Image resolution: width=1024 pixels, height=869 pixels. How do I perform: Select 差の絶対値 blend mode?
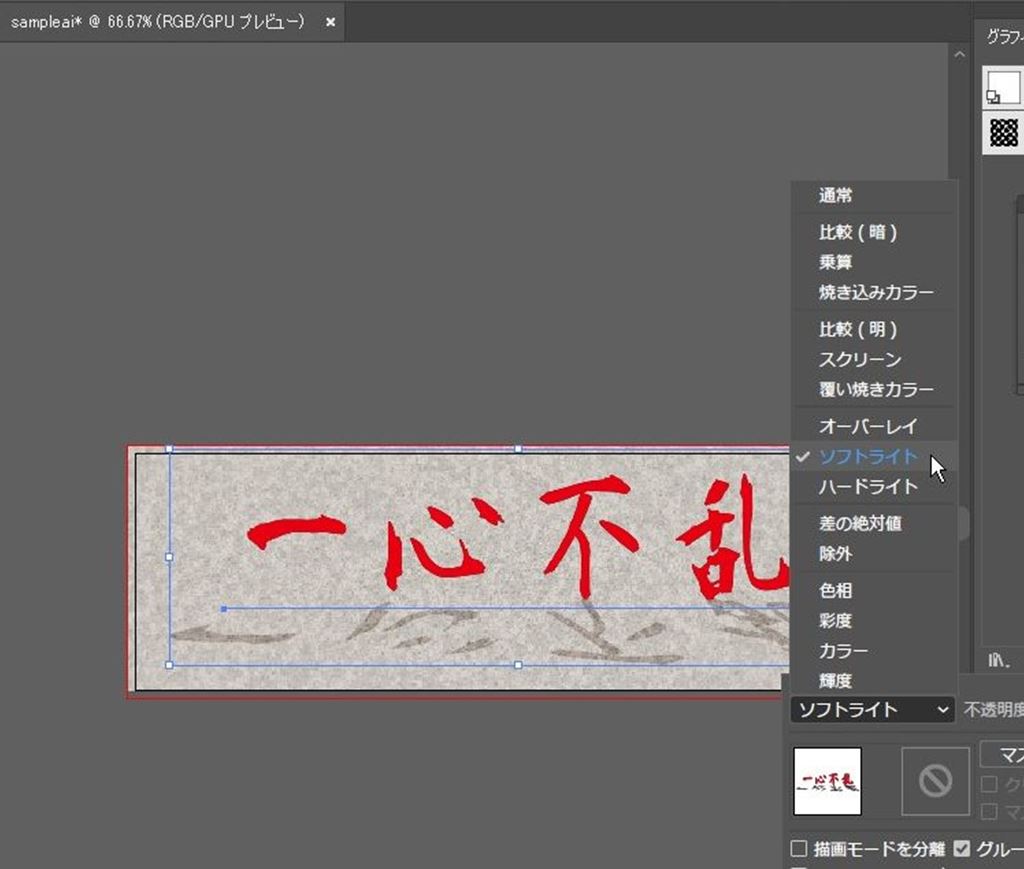pyautogui.click(x=850, y=523)
